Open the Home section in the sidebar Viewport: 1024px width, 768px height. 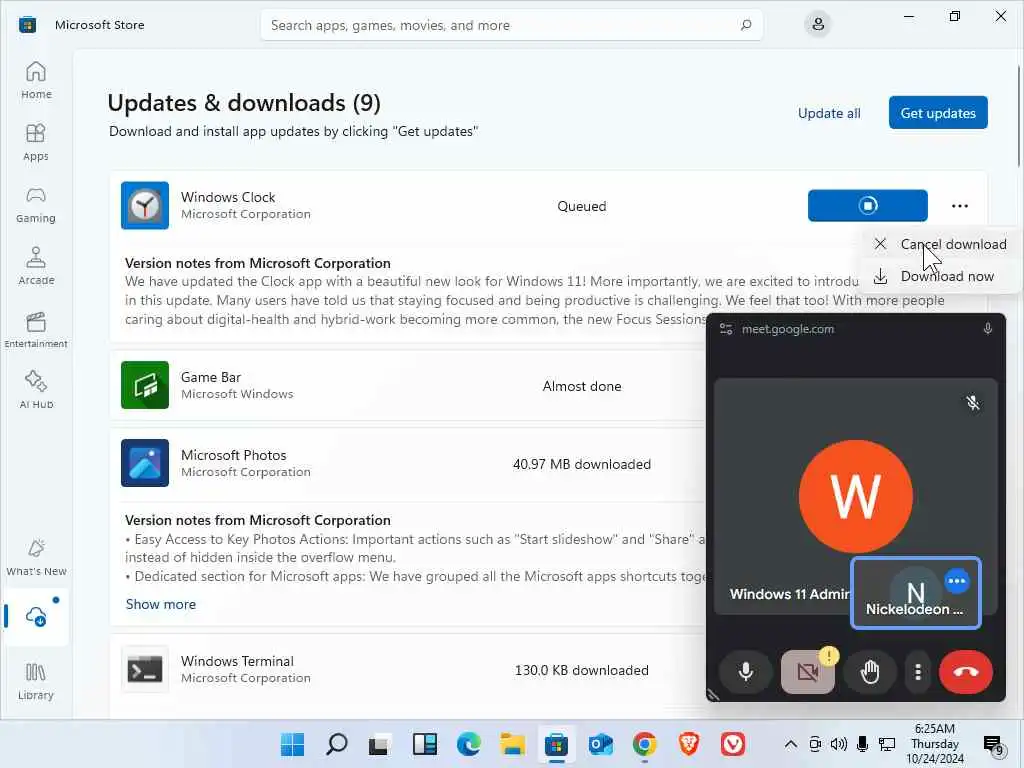pos(36,80)
